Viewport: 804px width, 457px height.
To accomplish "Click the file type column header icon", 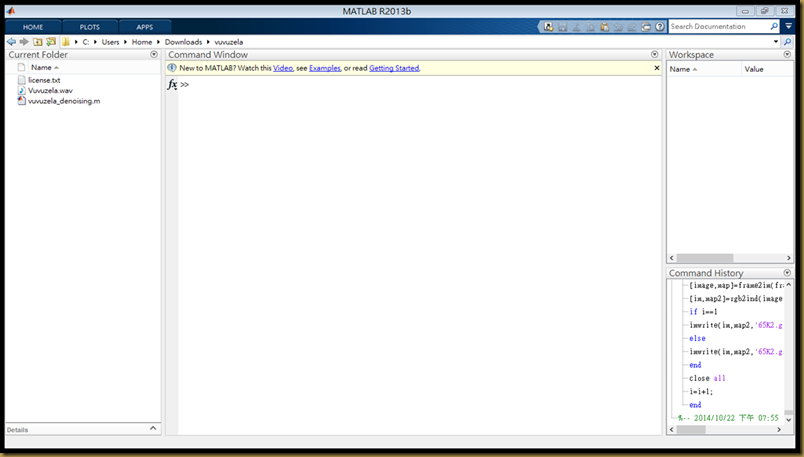I will [x=21, y=67].
